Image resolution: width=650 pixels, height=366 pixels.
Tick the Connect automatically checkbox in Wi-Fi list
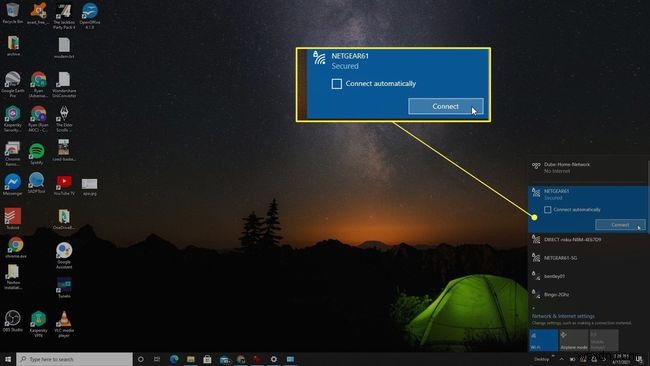[548, 210]
